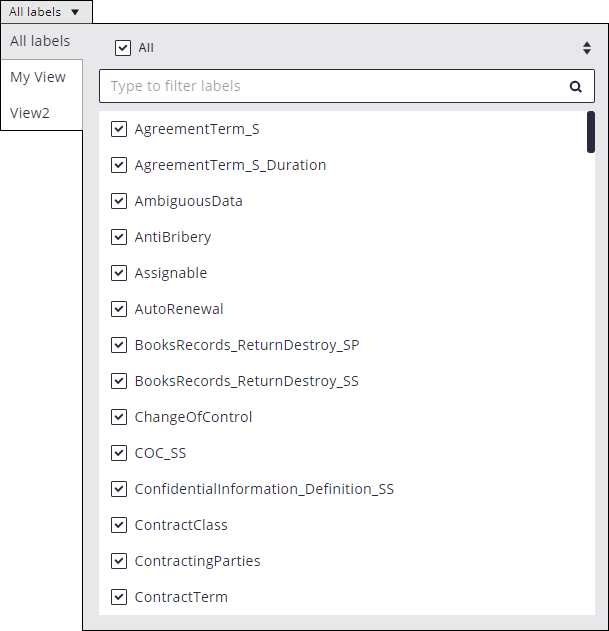Click the sort arrows icon beside All
Image resolution: width=609 pixels, height=631 pixels.
586,47
